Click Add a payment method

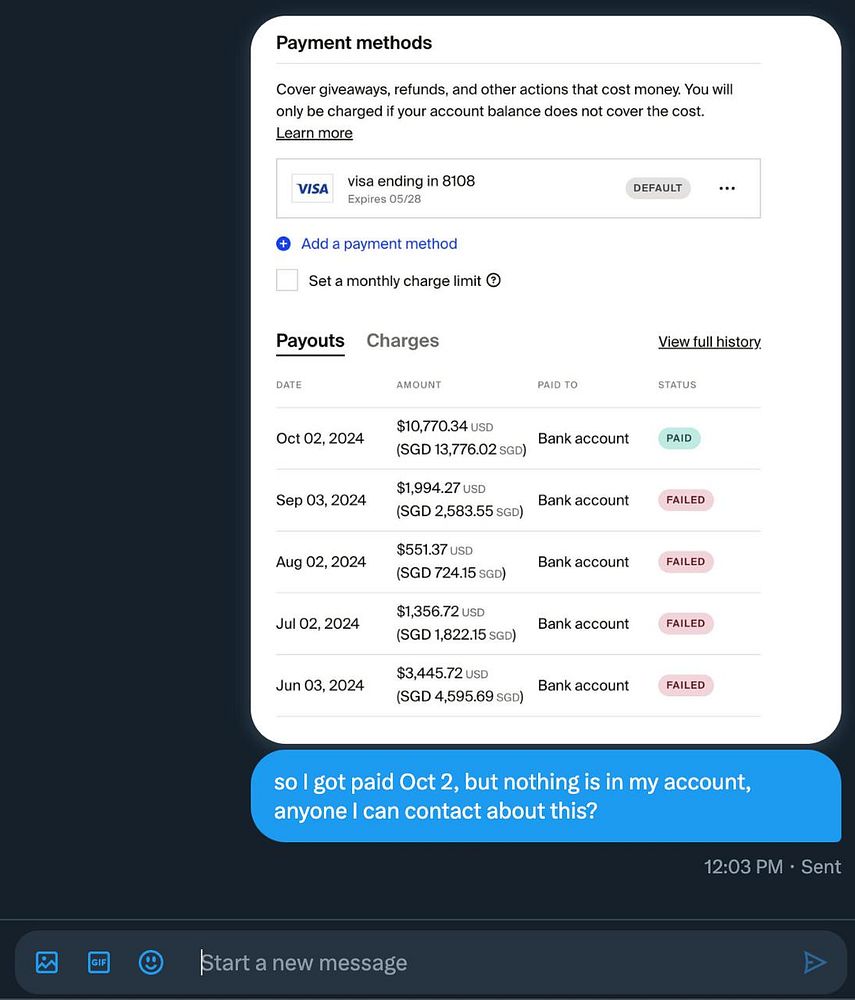point(379,244)
